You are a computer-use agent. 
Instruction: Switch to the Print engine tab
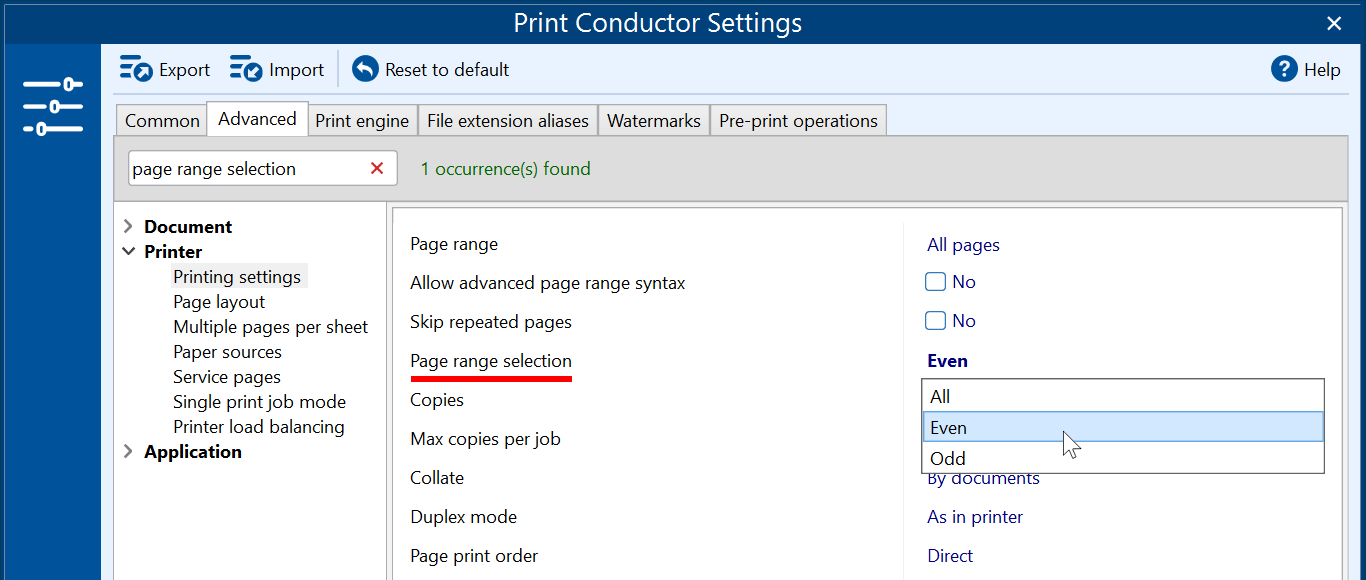coord(362,120)
